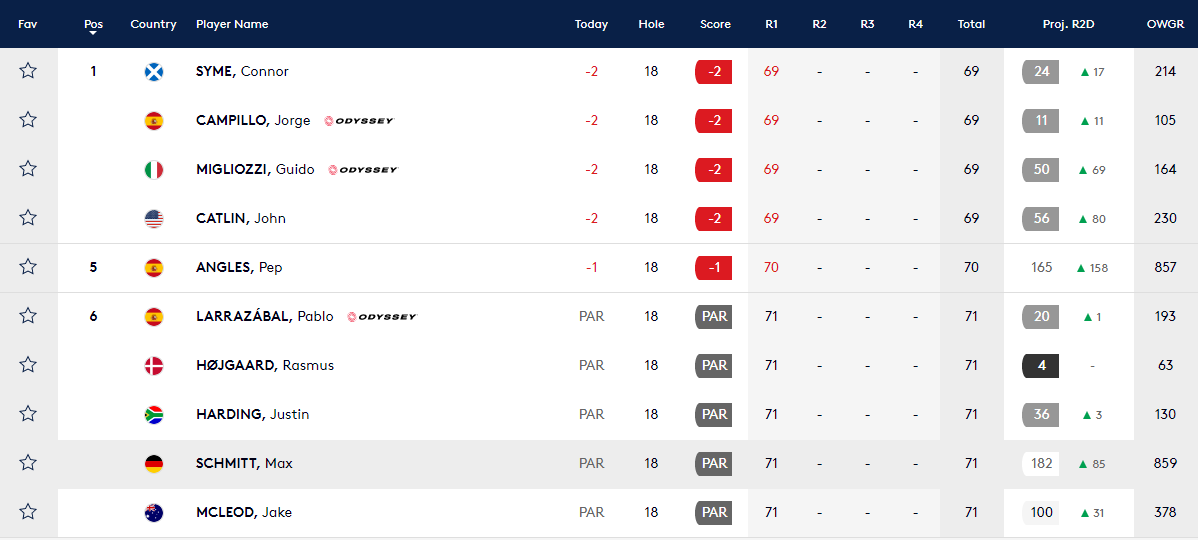Star Jake McLeod as a favorite
The width and height of the screenshot is (1200, 540).
(x=28, y=512)
